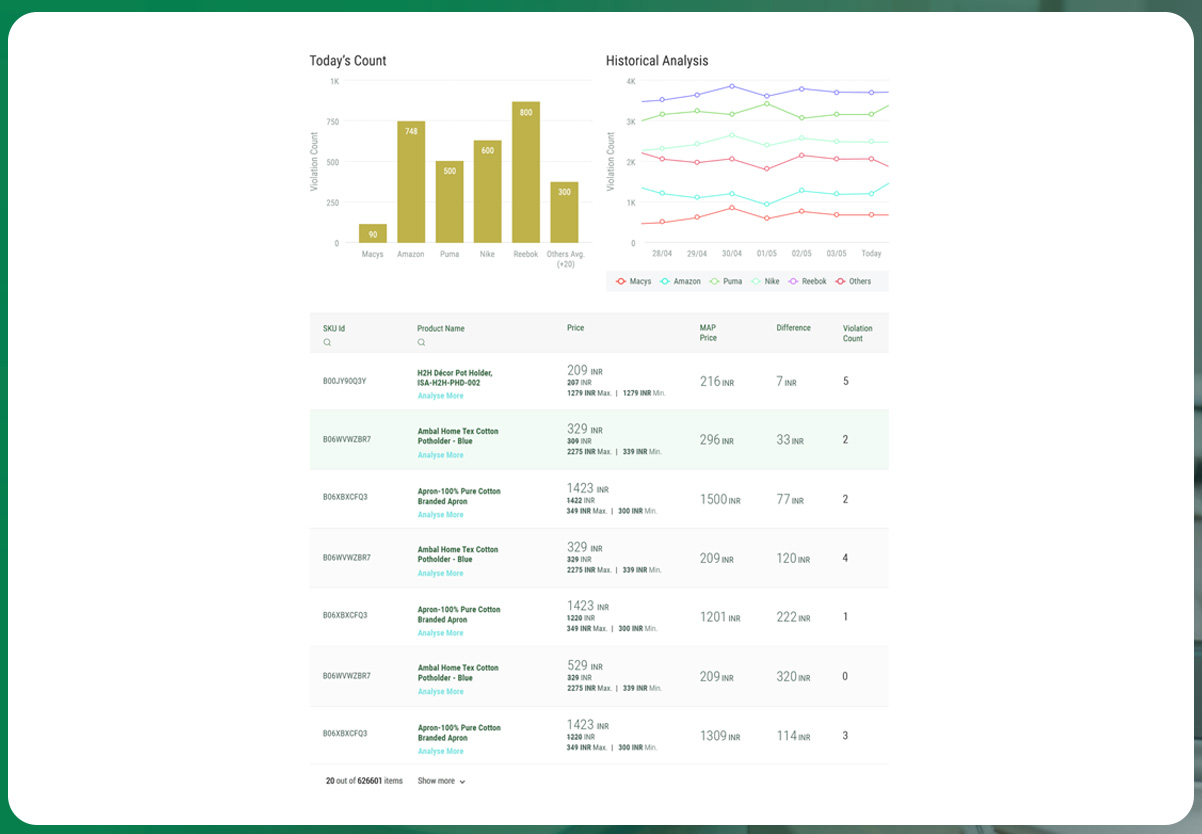Click the search icon under Product Name
This screenshot has height=834, width=1202.
[421, 343]
